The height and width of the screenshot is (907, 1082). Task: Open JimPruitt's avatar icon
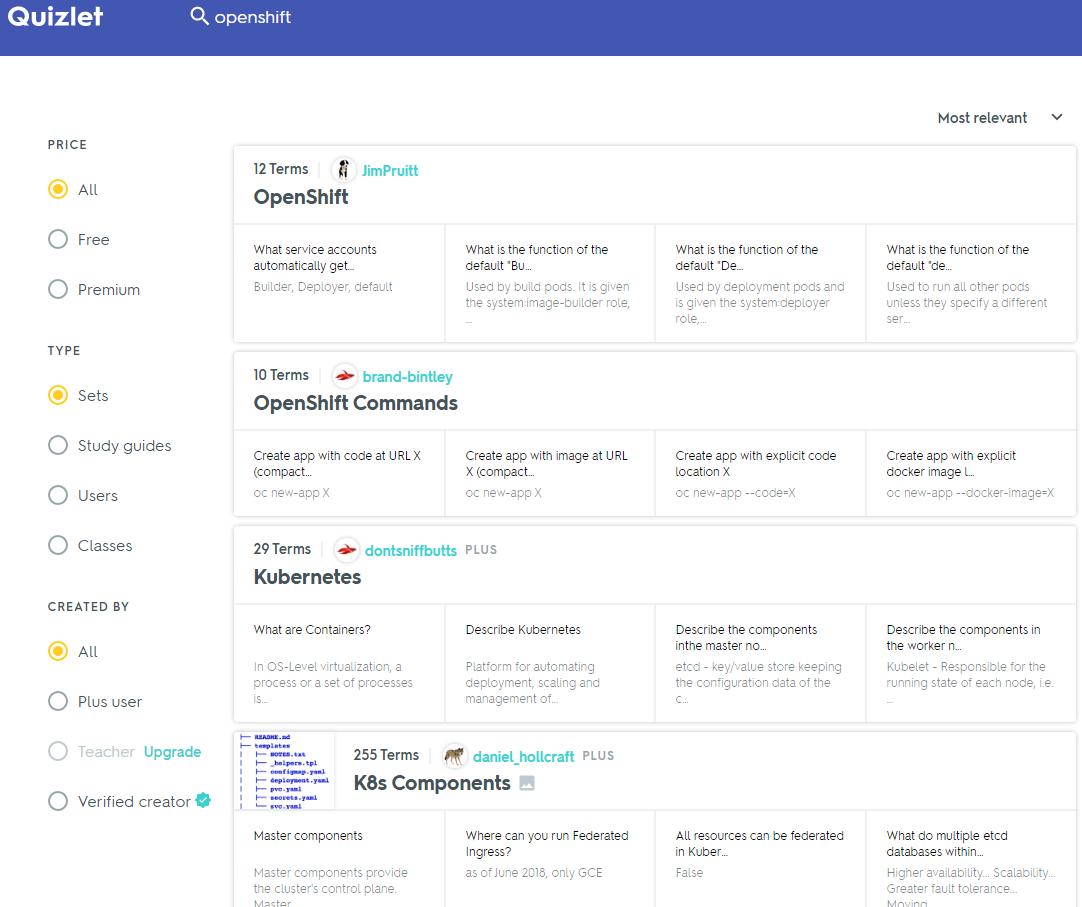pyautogui.click(x=344, y=170)
